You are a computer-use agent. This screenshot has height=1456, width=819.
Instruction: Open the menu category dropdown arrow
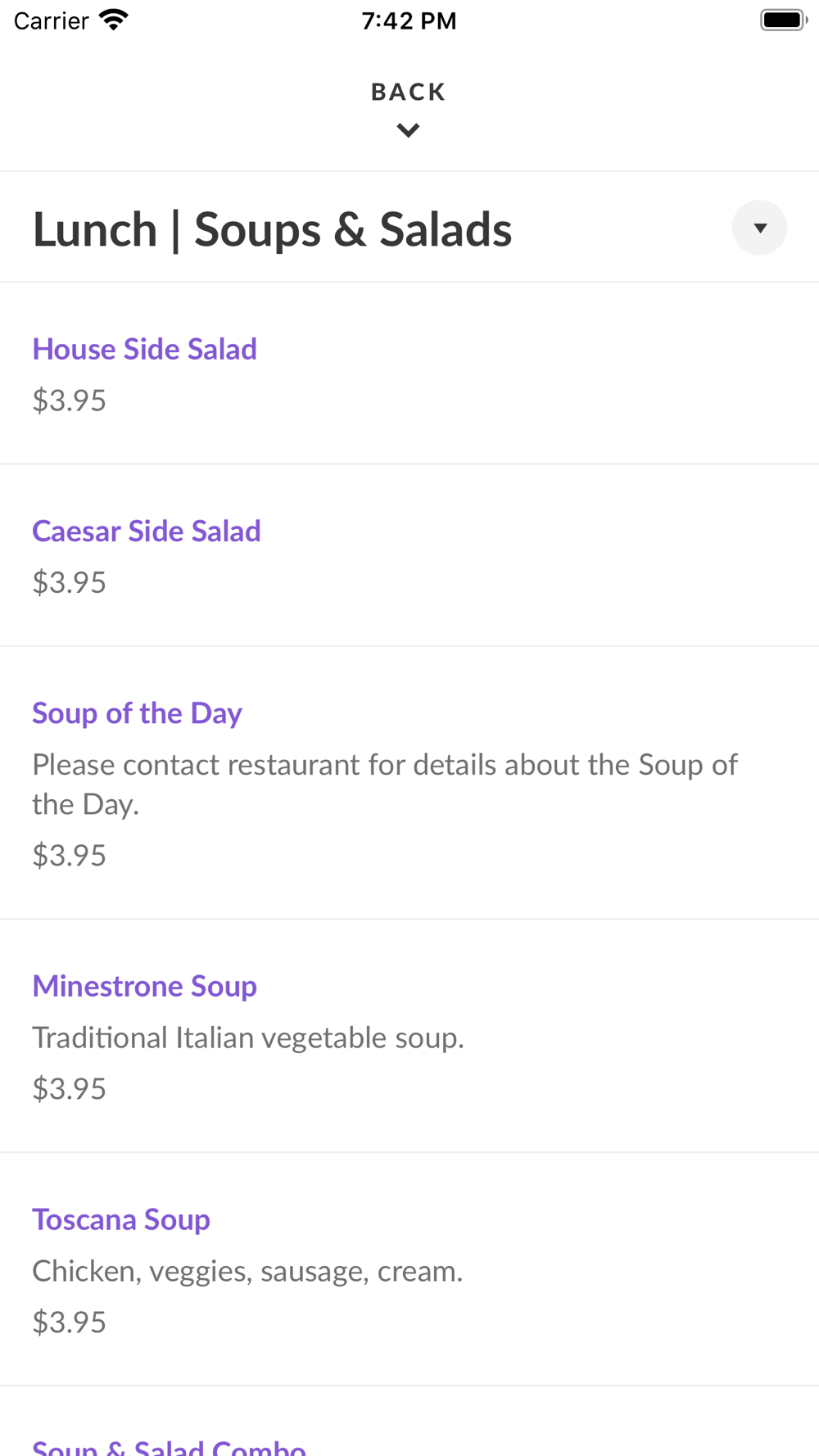[x=759, y=228]
